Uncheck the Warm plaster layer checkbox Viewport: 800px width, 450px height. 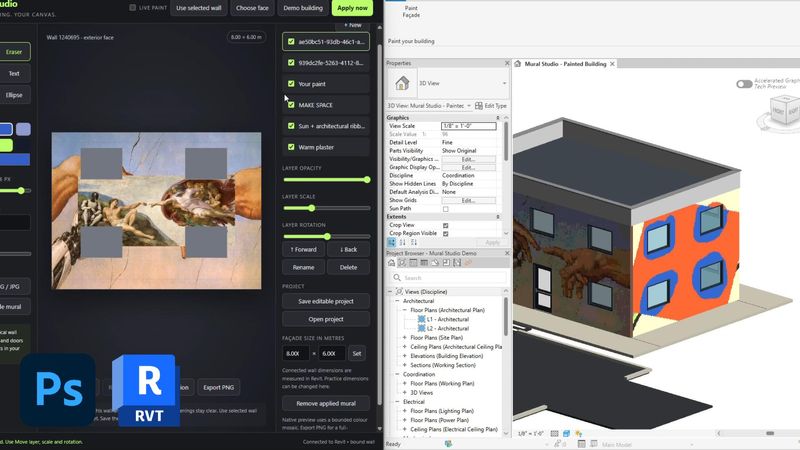(x=291, y=147)
